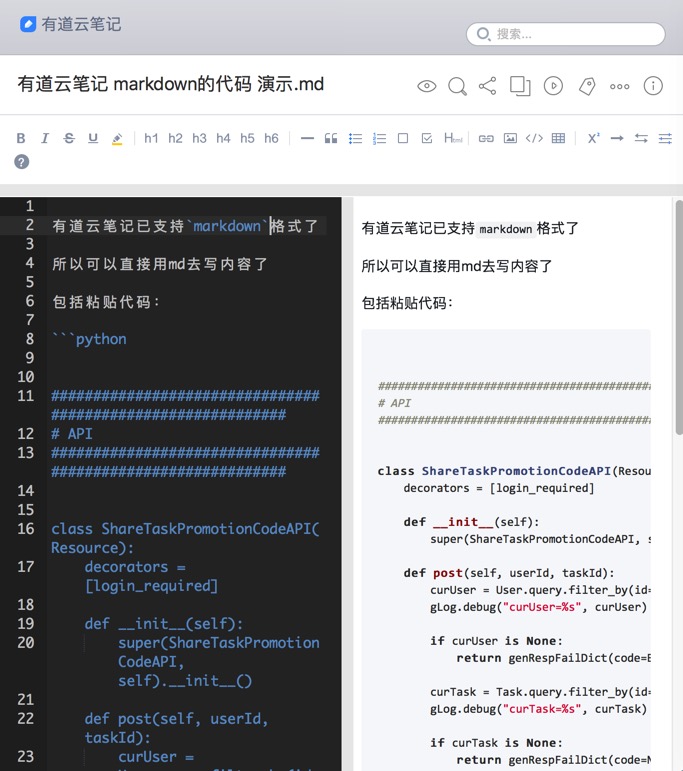Insert a checked task box

[427, 138]
